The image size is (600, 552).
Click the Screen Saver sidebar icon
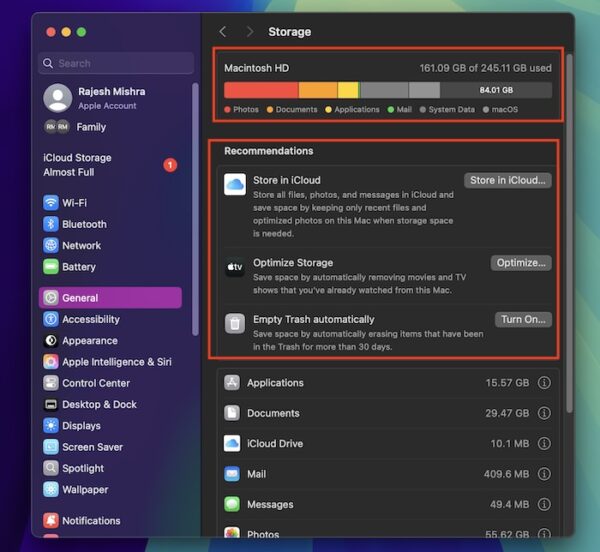51,447
